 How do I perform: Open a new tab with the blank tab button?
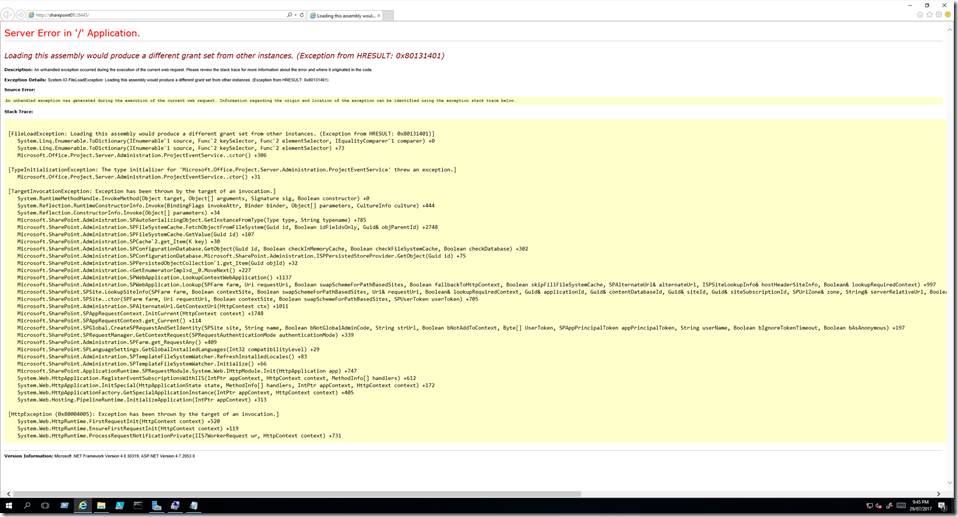389,15
